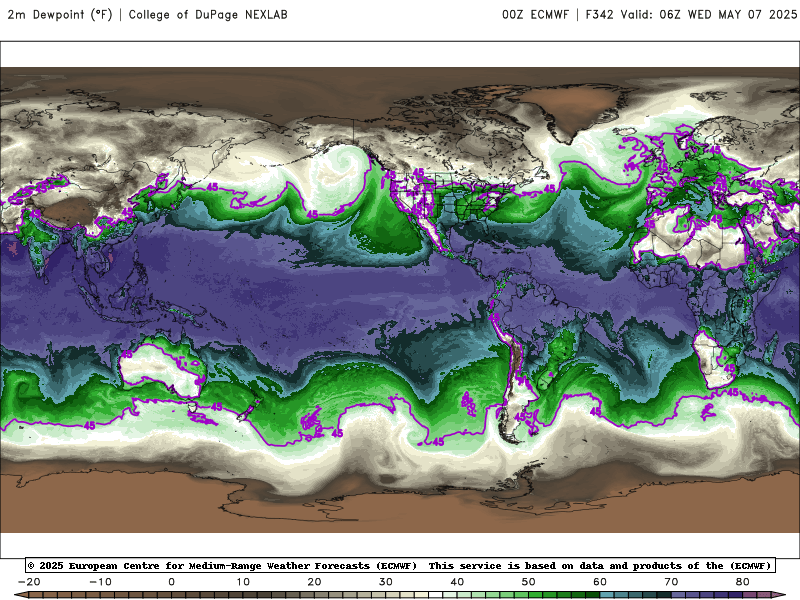The width and height of the screenshot is (800, 600).
Task: Click the "Valid: 06Z WED MAY 07 2025" text
Action: coord(709,15)
